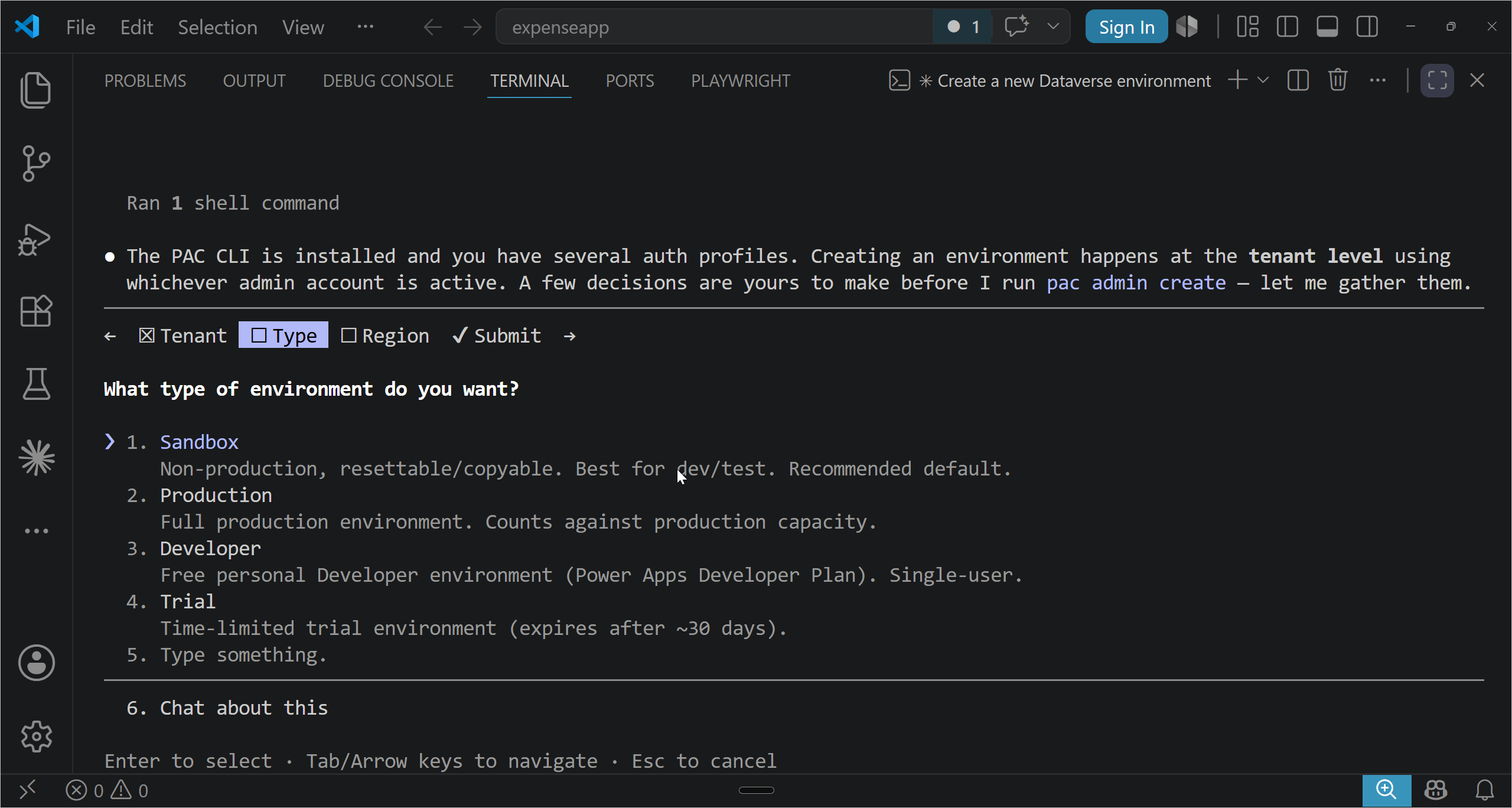
Task: Switch to the PROBLEMS tab
Action: point(145,80)
